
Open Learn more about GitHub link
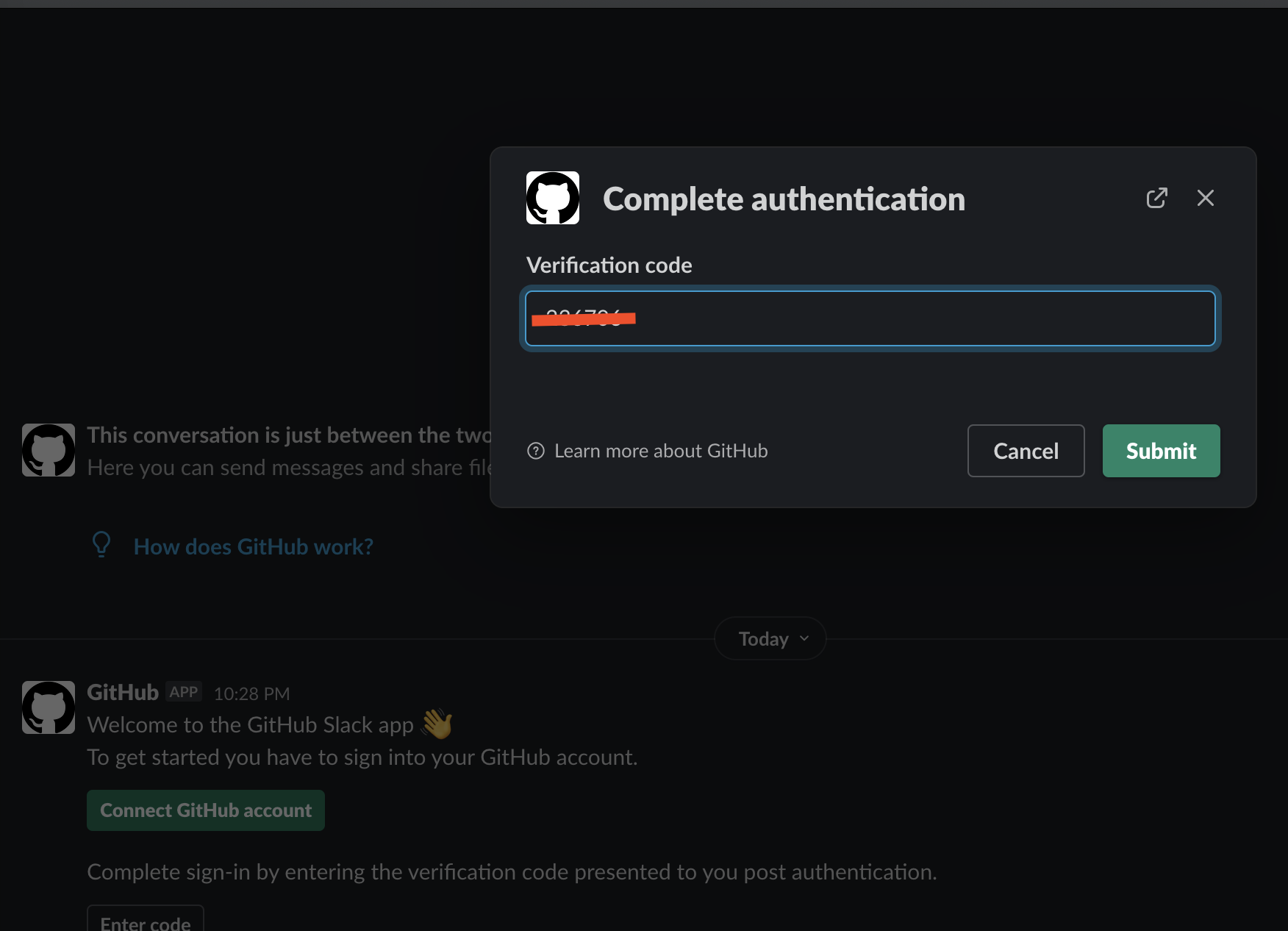pos(661,451)
